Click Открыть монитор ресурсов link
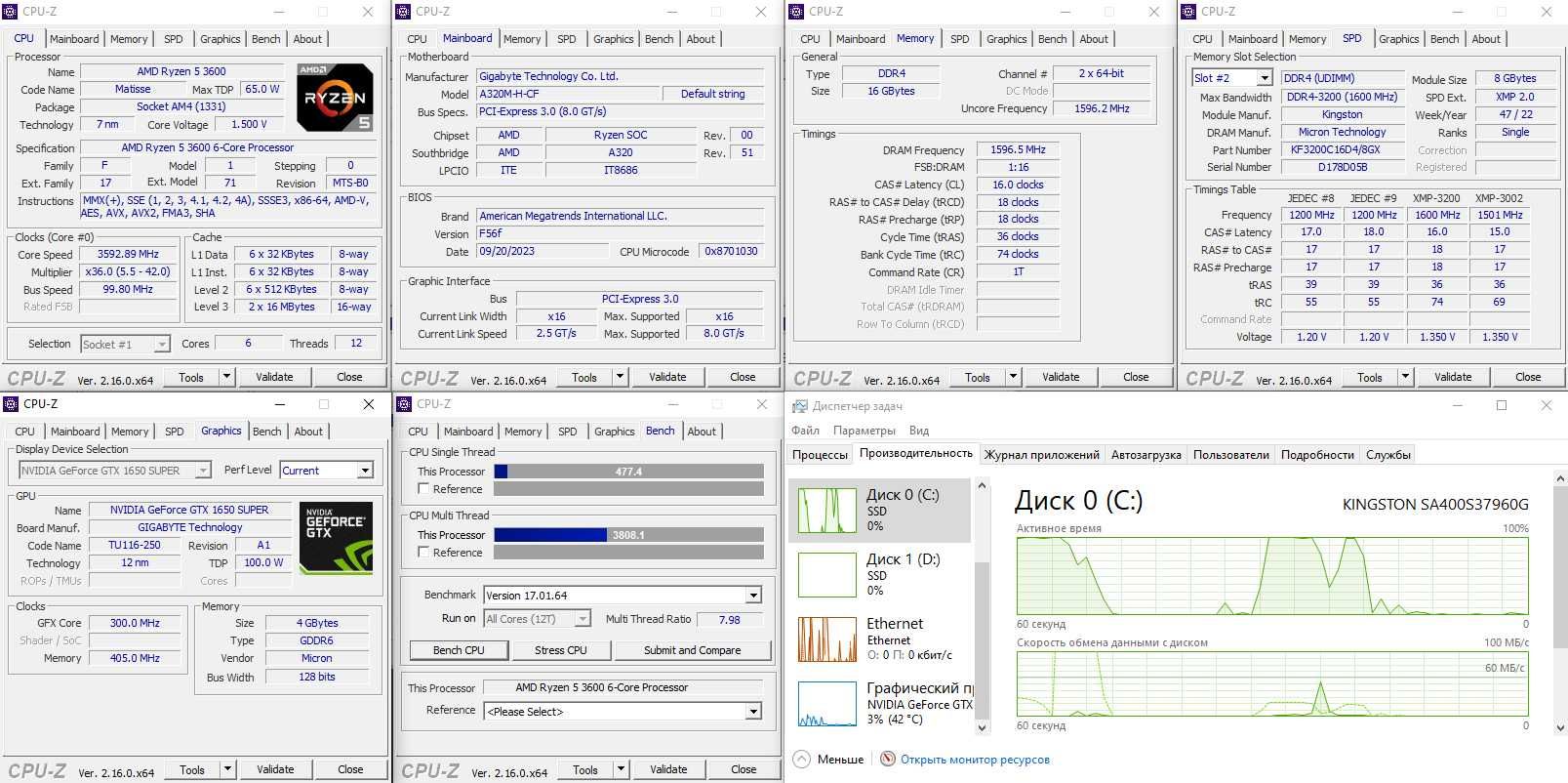1568x783 pixels. 975,759
